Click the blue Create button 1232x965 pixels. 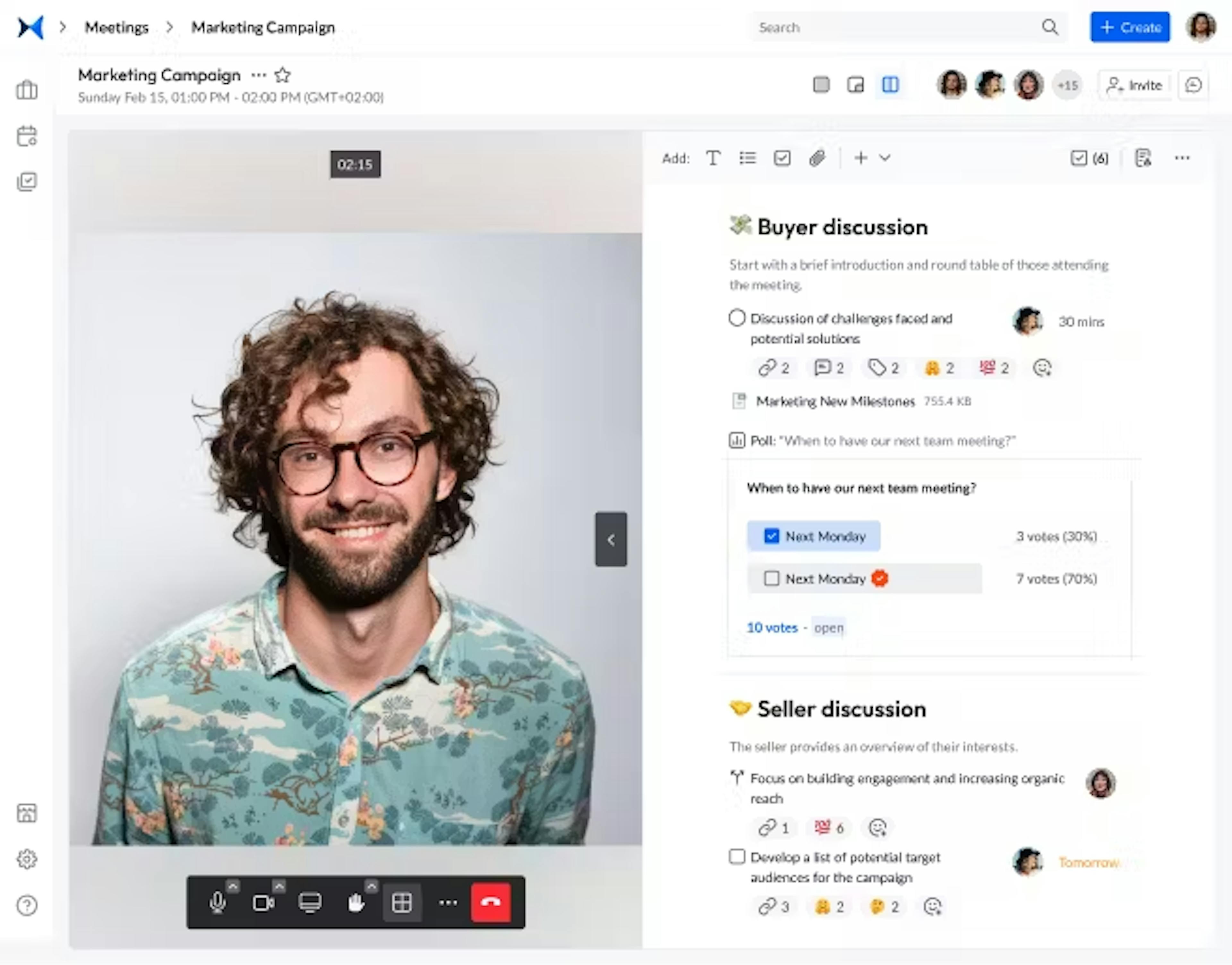click(1128, 27)
